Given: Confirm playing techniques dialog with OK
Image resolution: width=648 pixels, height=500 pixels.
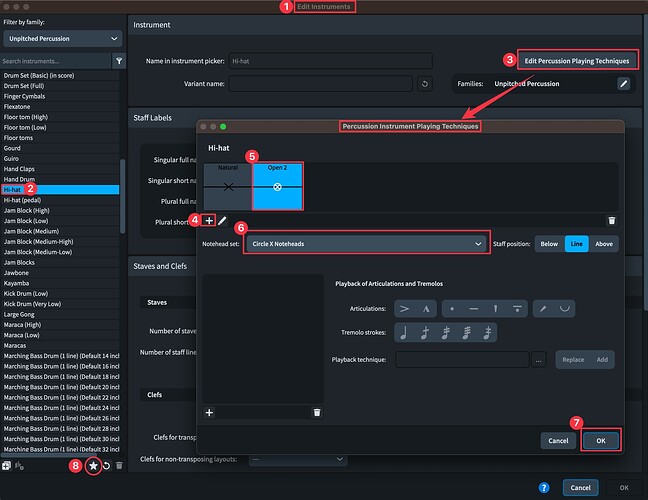Looking at the screenshot, I should click(x=601, y=441).
